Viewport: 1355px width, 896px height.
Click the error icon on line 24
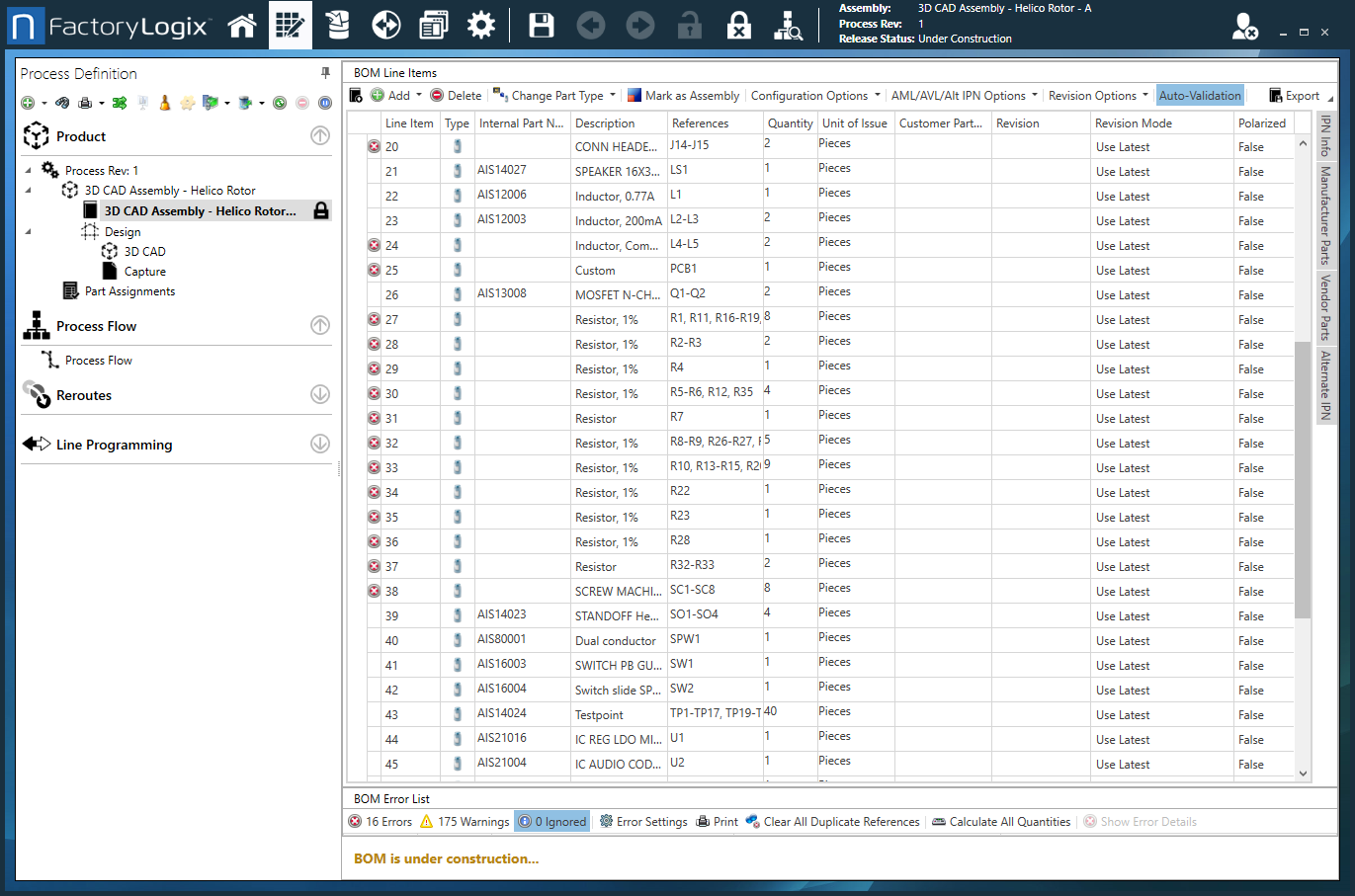[x=375, y=246]
